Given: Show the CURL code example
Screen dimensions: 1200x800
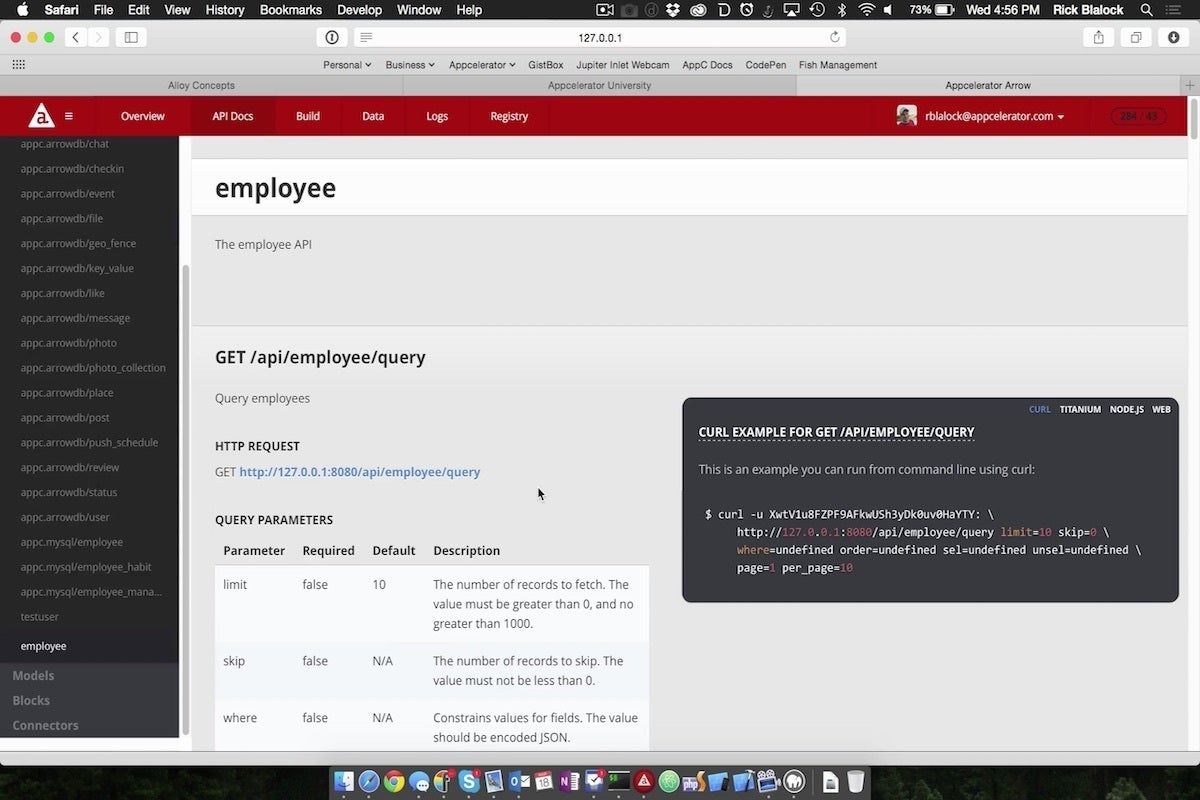Looking at the screenshot, I should 1040,409.
